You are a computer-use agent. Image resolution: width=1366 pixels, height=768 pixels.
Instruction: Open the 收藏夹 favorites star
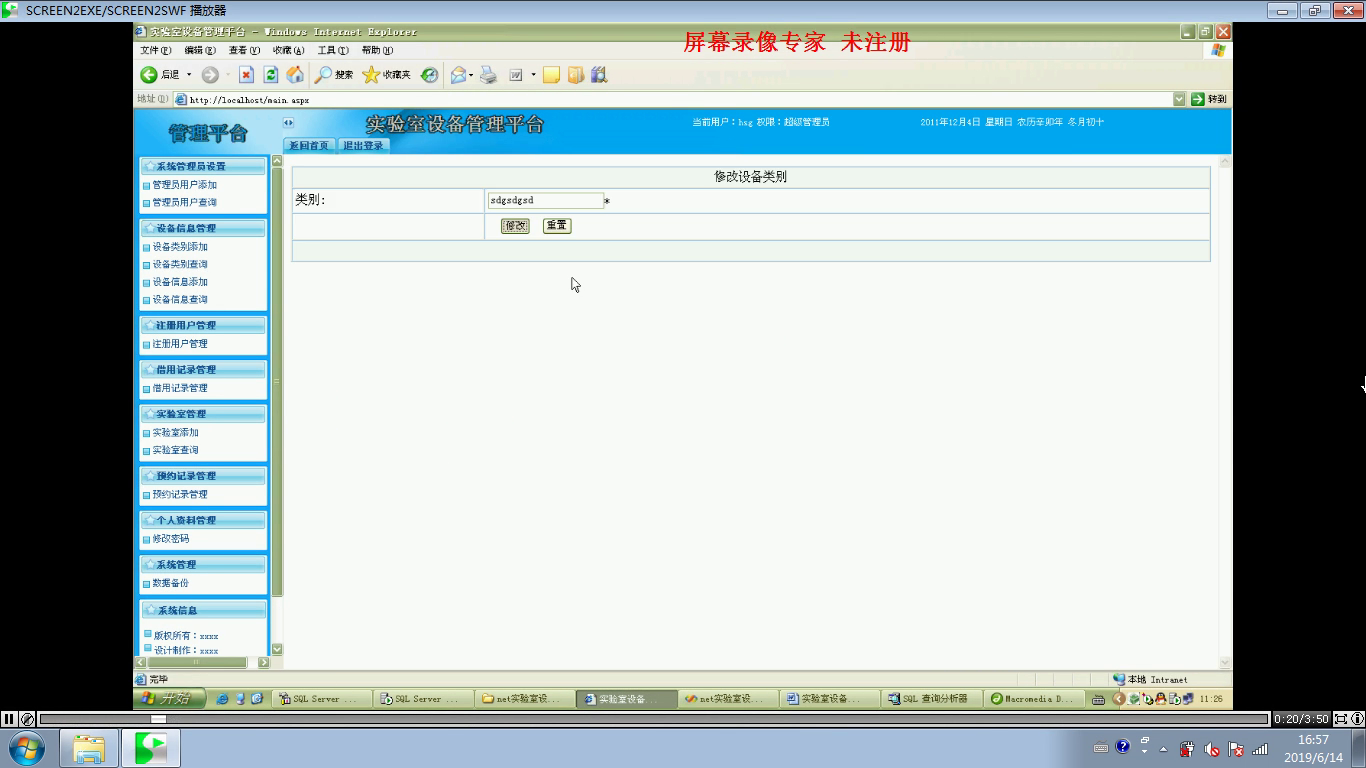point(387,75)
